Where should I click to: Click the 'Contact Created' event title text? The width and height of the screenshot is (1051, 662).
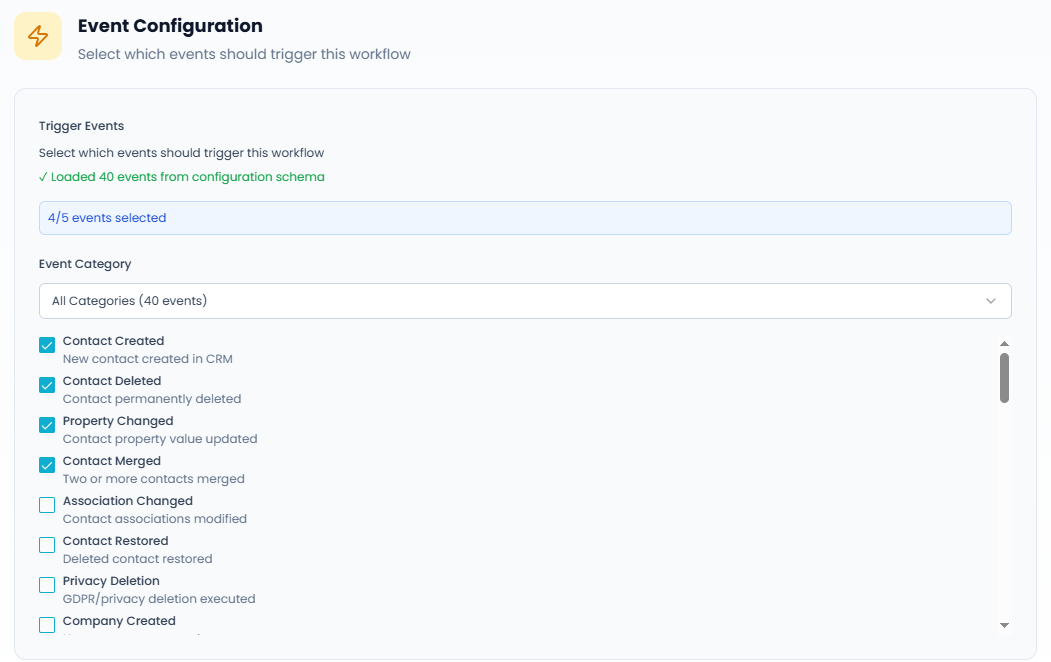coord(113,341)
